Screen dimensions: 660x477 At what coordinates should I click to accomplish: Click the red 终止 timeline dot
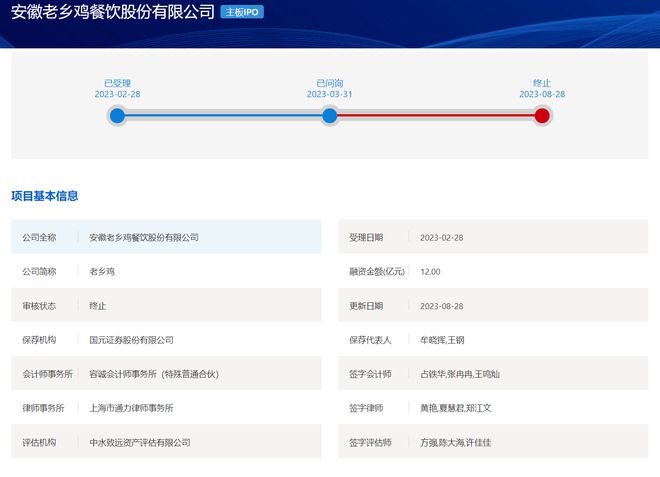pos(542,116)
